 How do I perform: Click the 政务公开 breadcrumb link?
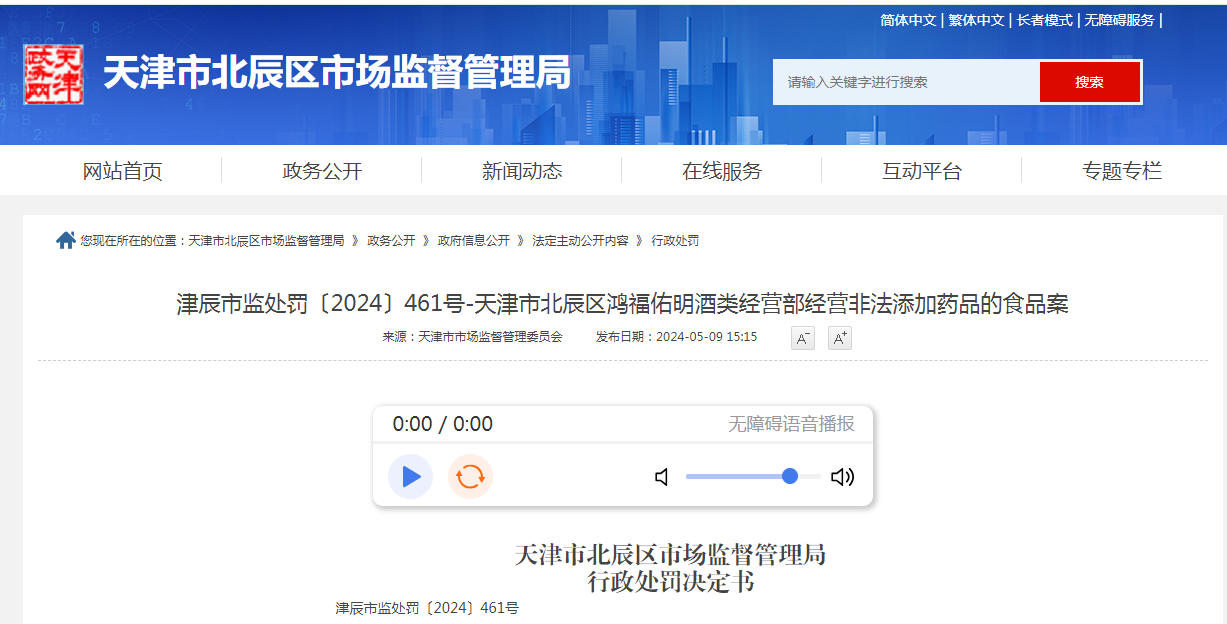click(391, 241)
